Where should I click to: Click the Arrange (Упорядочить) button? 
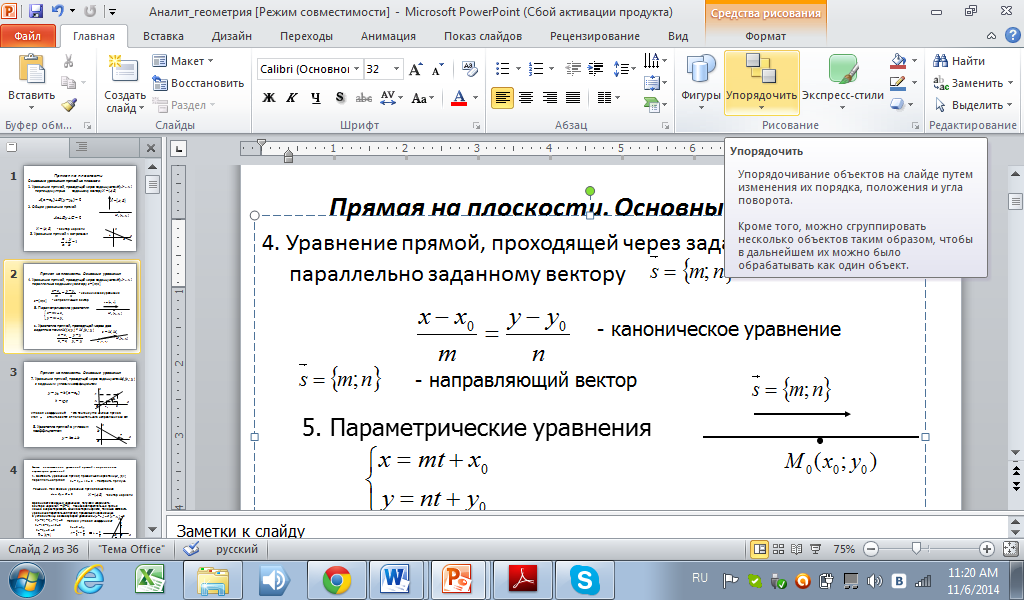point(761,81)
